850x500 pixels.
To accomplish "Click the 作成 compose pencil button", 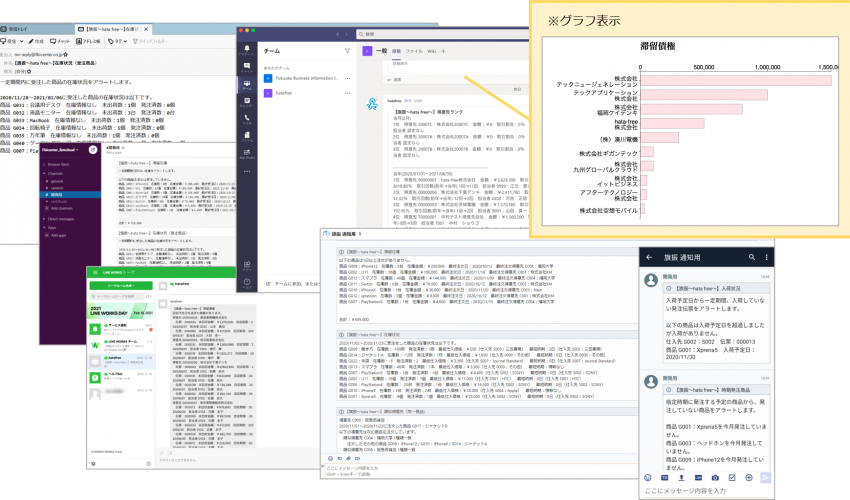I will [36, 41].
